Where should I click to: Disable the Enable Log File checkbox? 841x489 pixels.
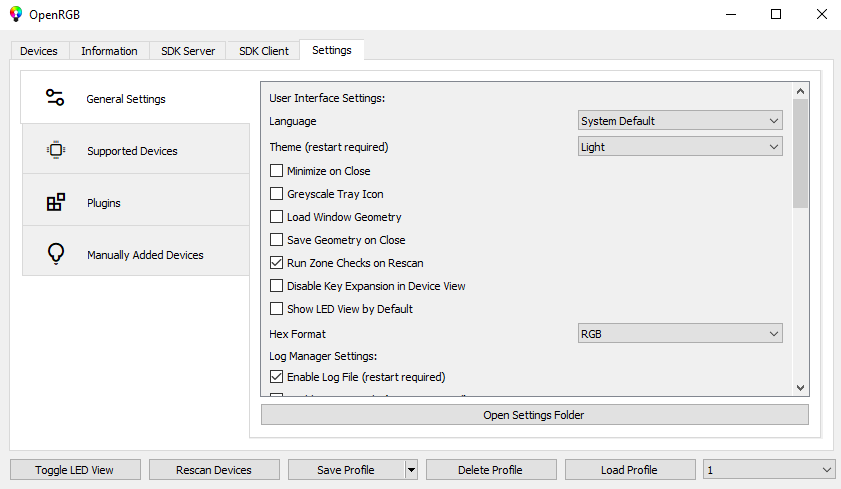click(276, 377)
